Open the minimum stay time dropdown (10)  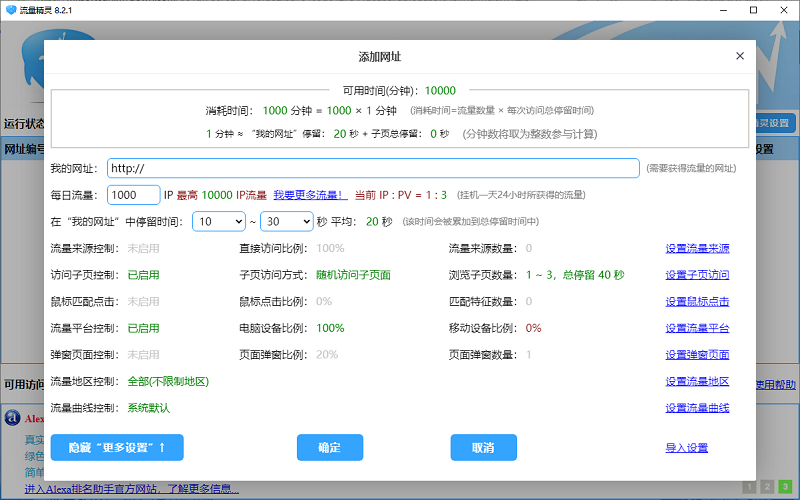220,222
